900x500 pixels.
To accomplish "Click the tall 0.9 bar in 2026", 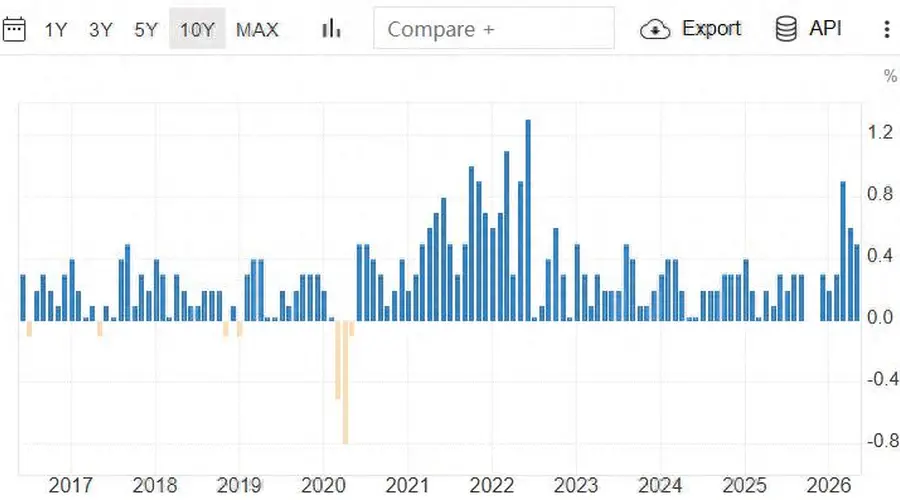I will coord(843,251).
